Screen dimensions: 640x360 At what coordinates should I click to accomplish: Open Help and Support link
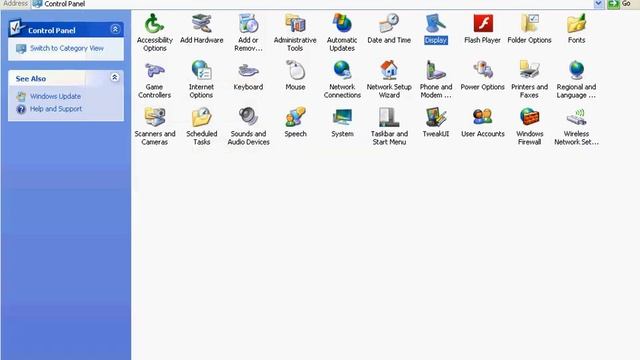[x=56, y=109]
